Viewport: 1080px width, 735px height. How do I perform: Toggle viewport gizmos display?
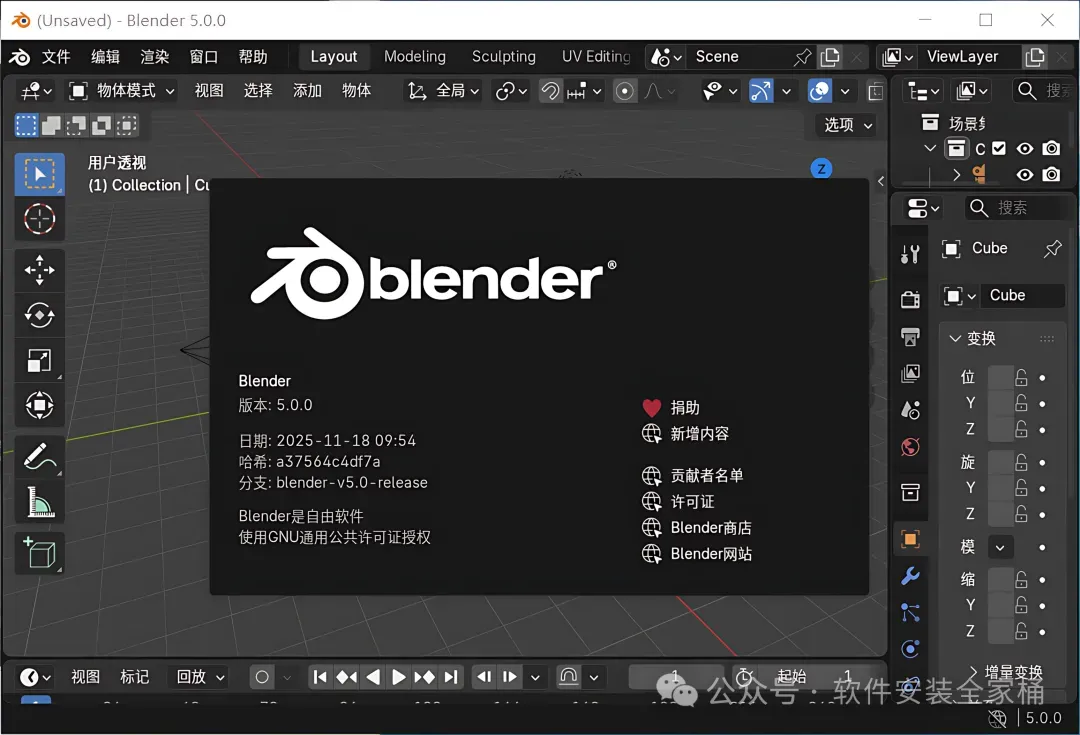pos(760,91)
